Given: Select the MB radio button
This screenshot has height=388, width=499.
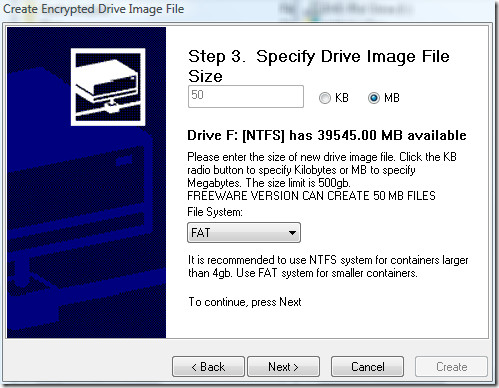Looking at the screenshot, I should [x=374, y=98].
